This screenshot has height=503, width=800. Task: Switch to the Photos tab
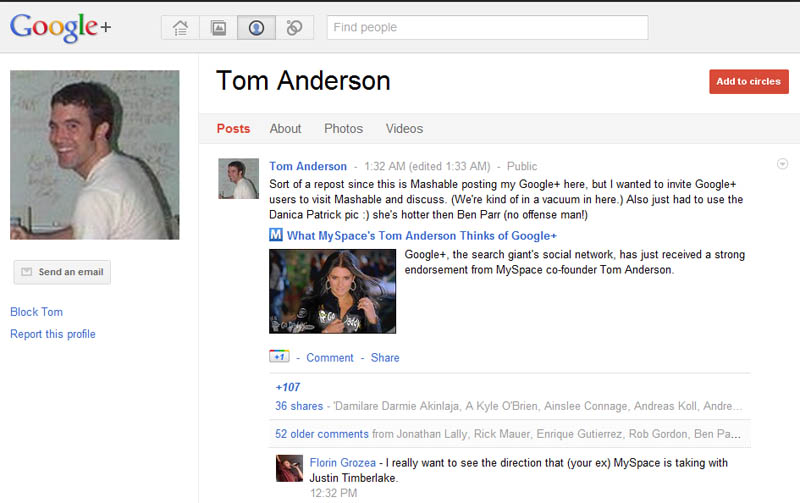point(343,129)
